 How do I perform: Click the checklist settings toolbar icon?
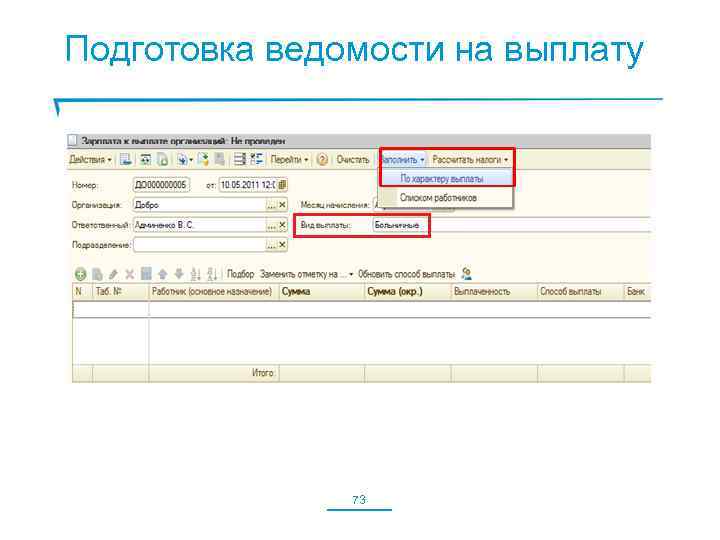257,159
